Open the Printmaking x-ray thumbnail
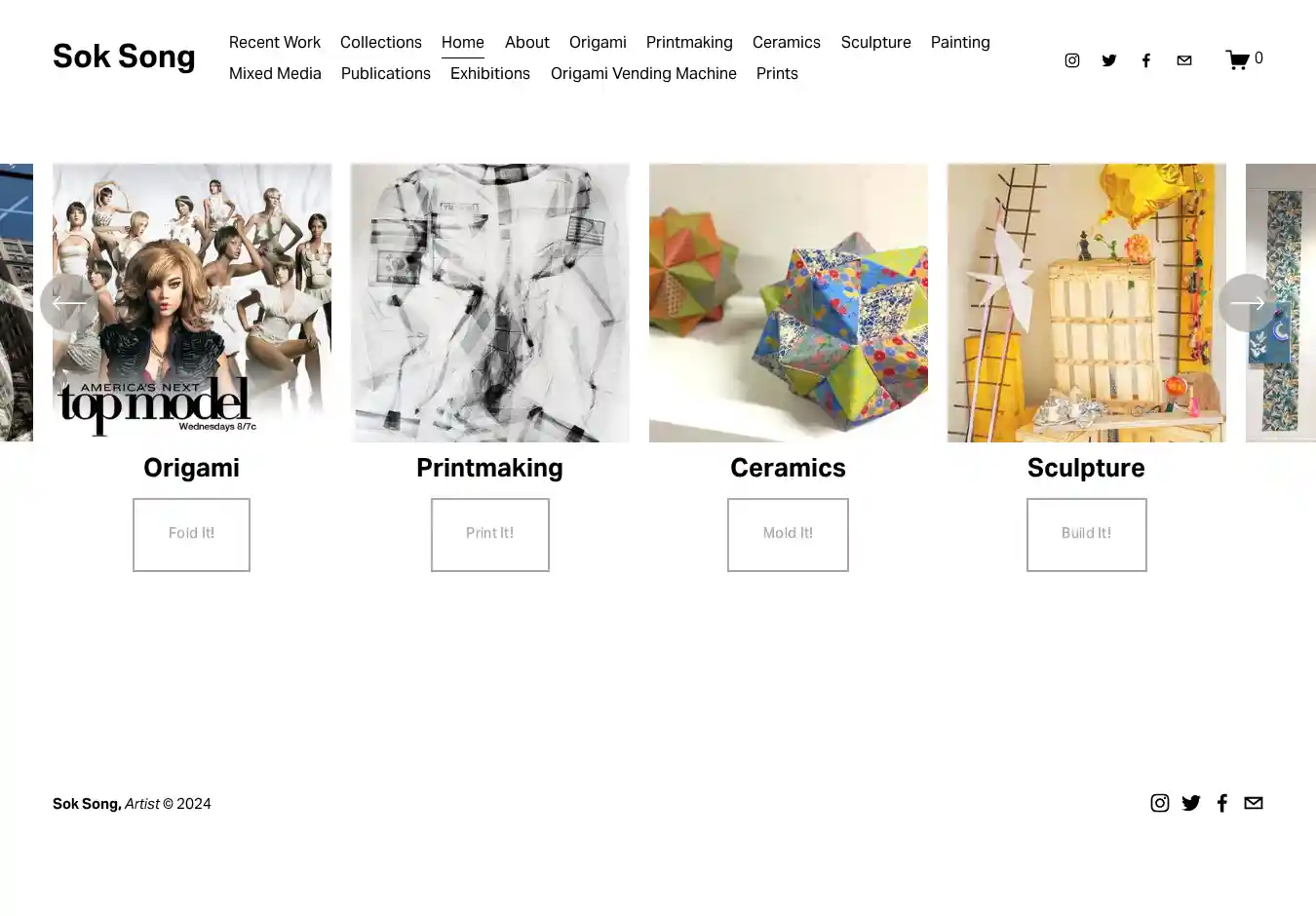The height and width of the screenshot is (916, 1316). (x=490, y=303)
